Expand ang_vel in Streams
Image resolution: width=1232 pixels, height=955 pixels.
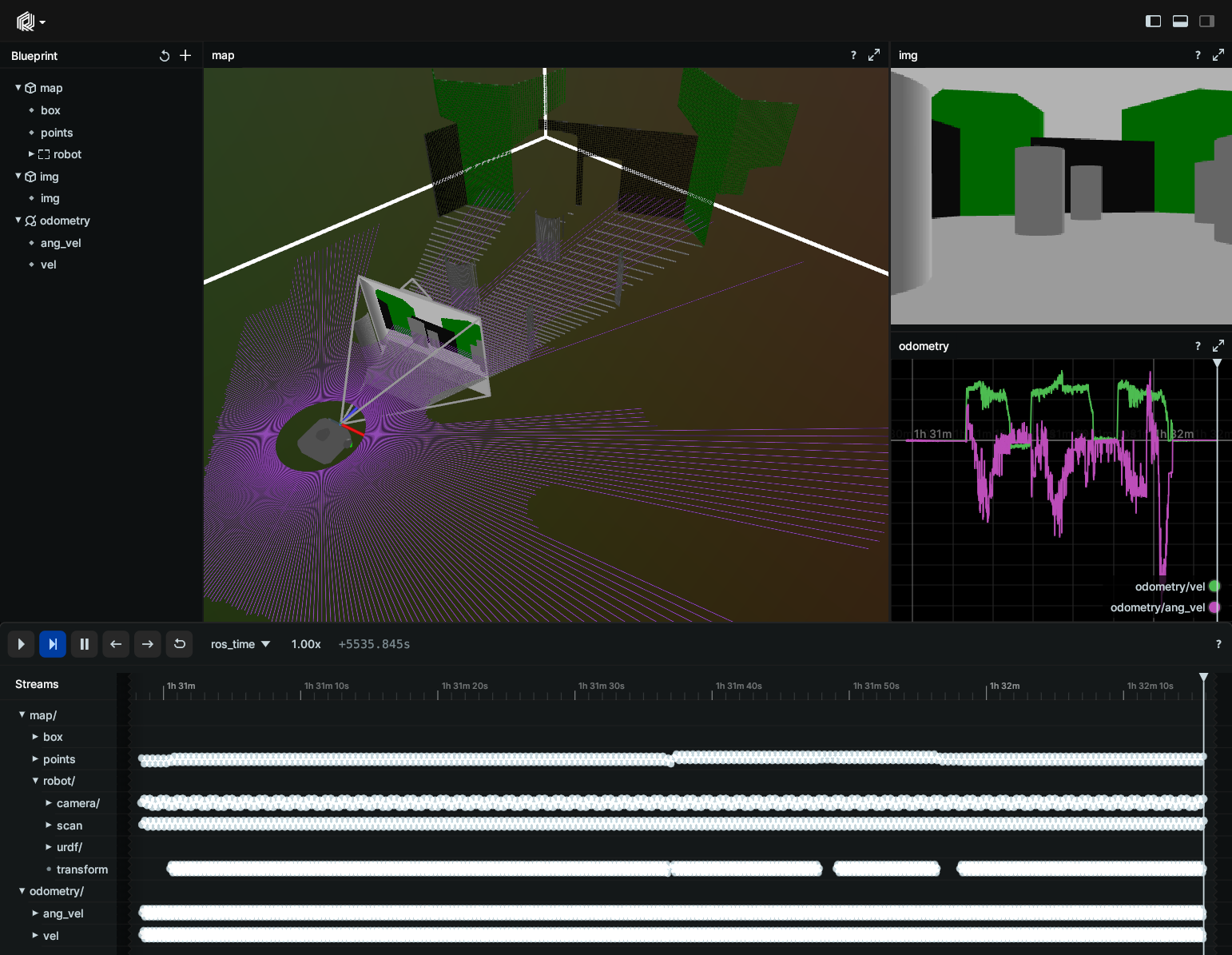point(35,913)
